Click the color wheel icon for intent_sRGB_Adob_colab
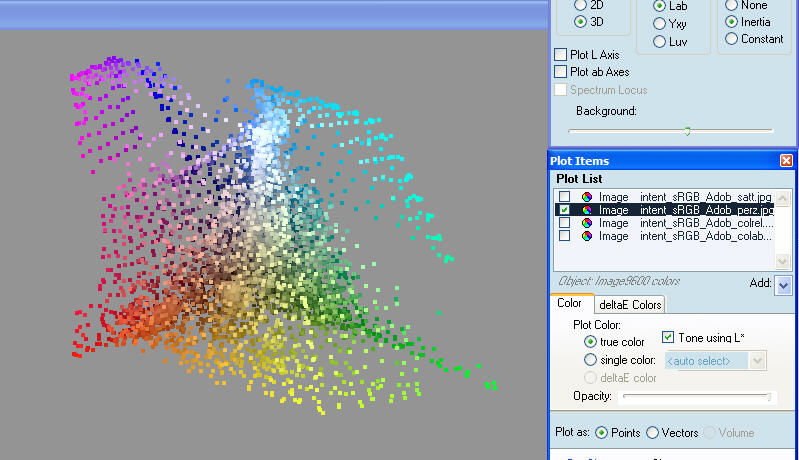The image size is (799, 460). pyautogui.click(x=586, y=236)
